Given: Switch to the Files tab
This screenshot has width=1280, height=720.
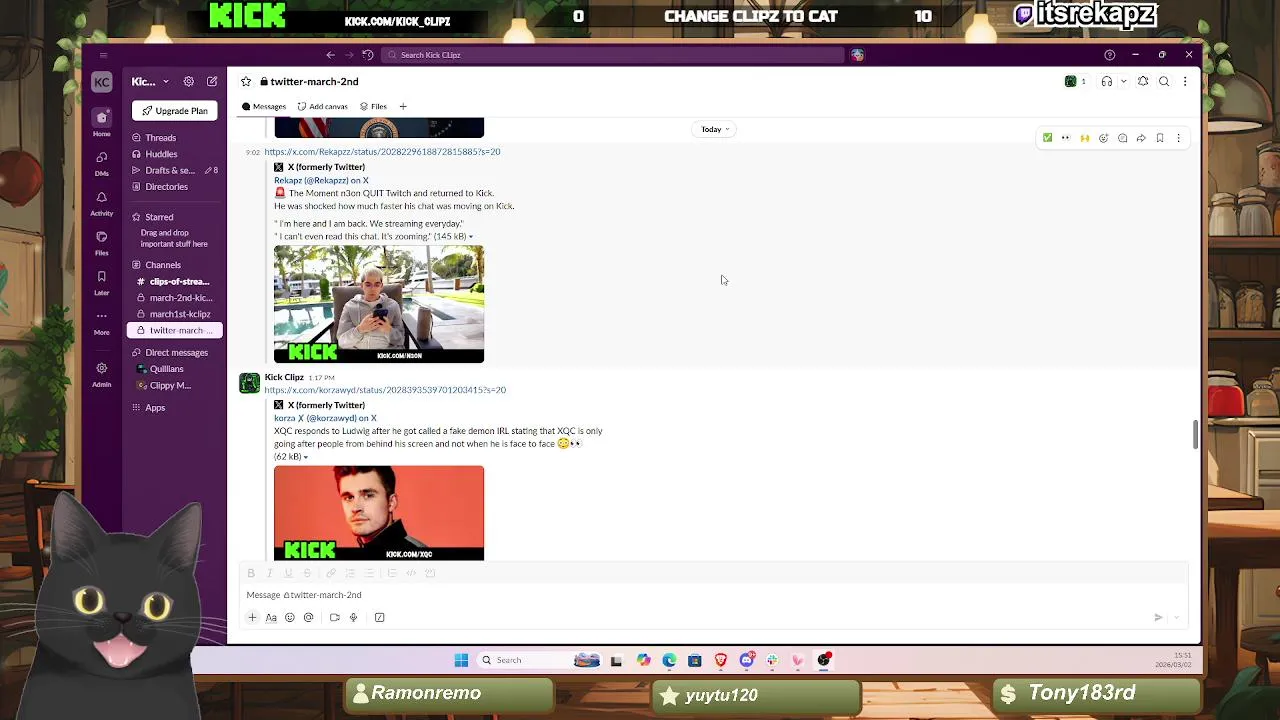Looking at the screenshot, I should [373, 106].
